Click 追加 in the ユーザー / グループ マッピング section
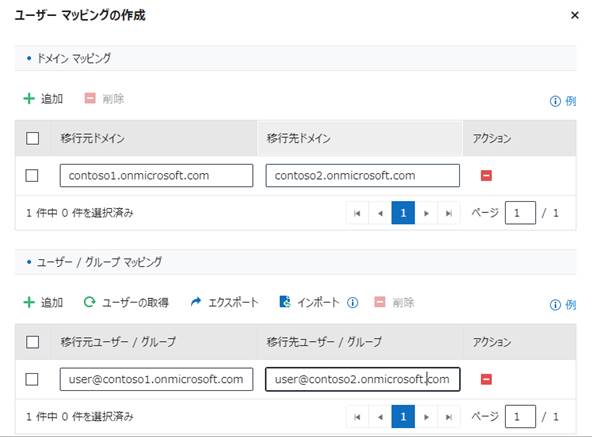 click(x=43, y=303)
